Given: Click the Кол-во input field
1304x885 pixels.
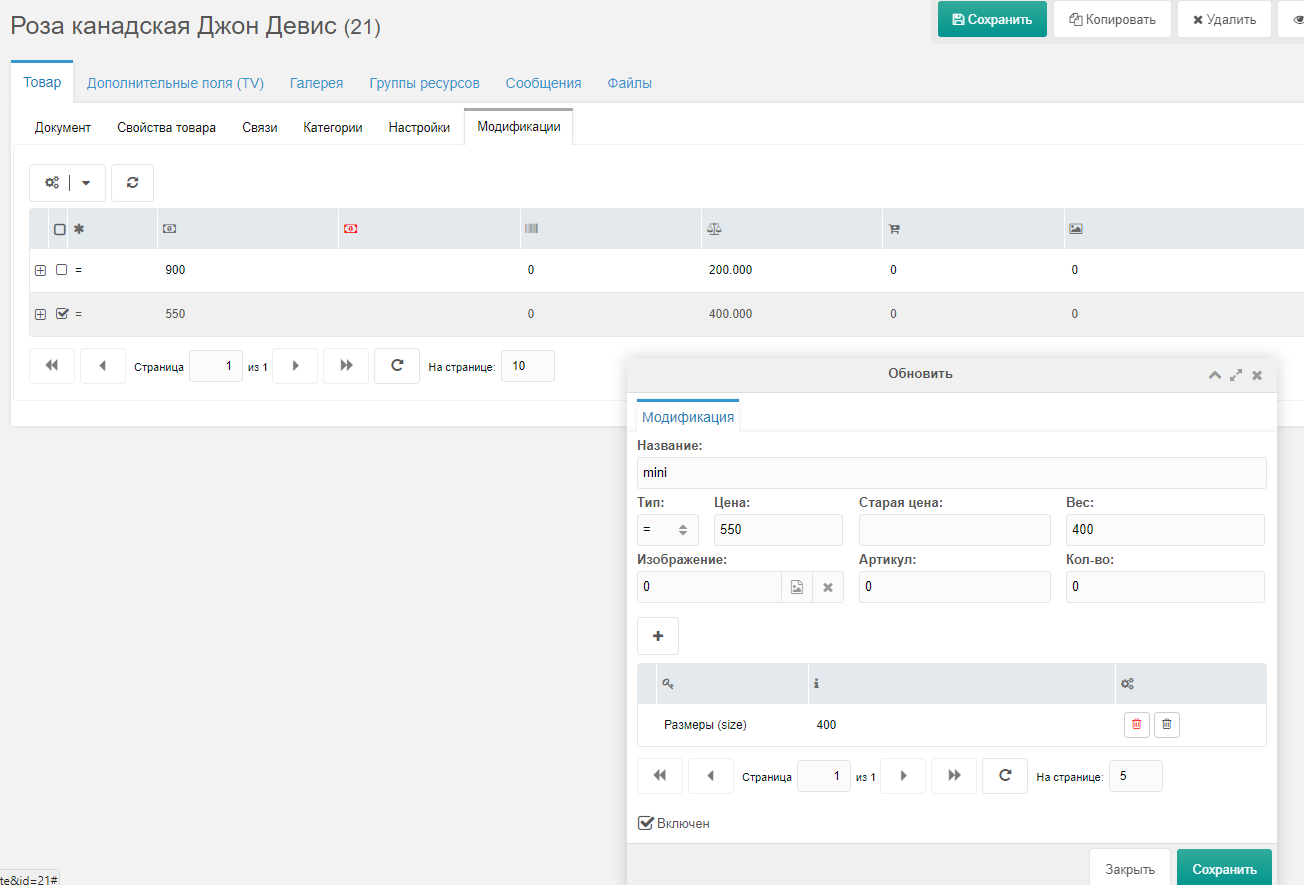Looking at the screenshot, I should 1165,587.
